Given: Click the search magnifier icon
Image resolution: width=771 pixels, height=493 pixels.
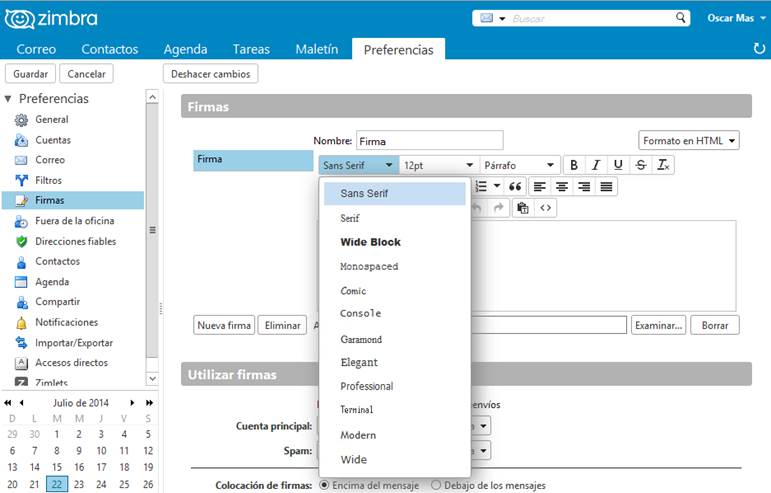Looking at the screenshot, I should pos(681,18).
